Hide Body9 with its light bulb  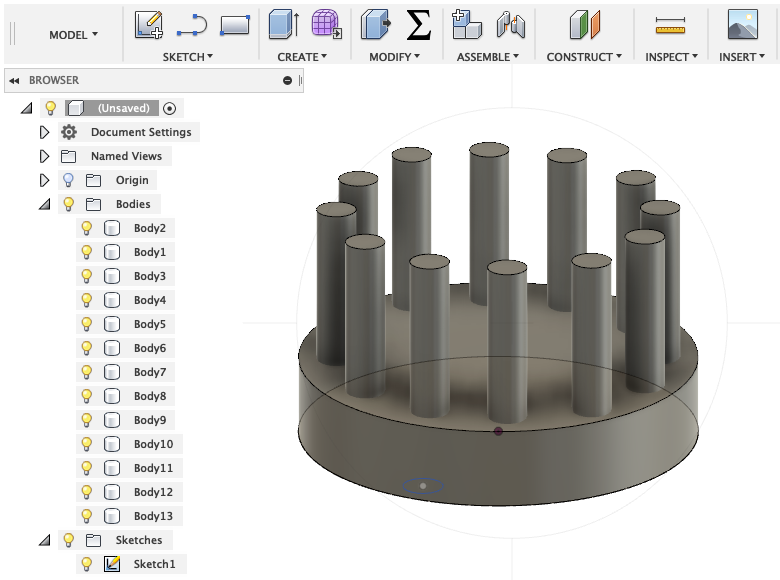point(87,420)
